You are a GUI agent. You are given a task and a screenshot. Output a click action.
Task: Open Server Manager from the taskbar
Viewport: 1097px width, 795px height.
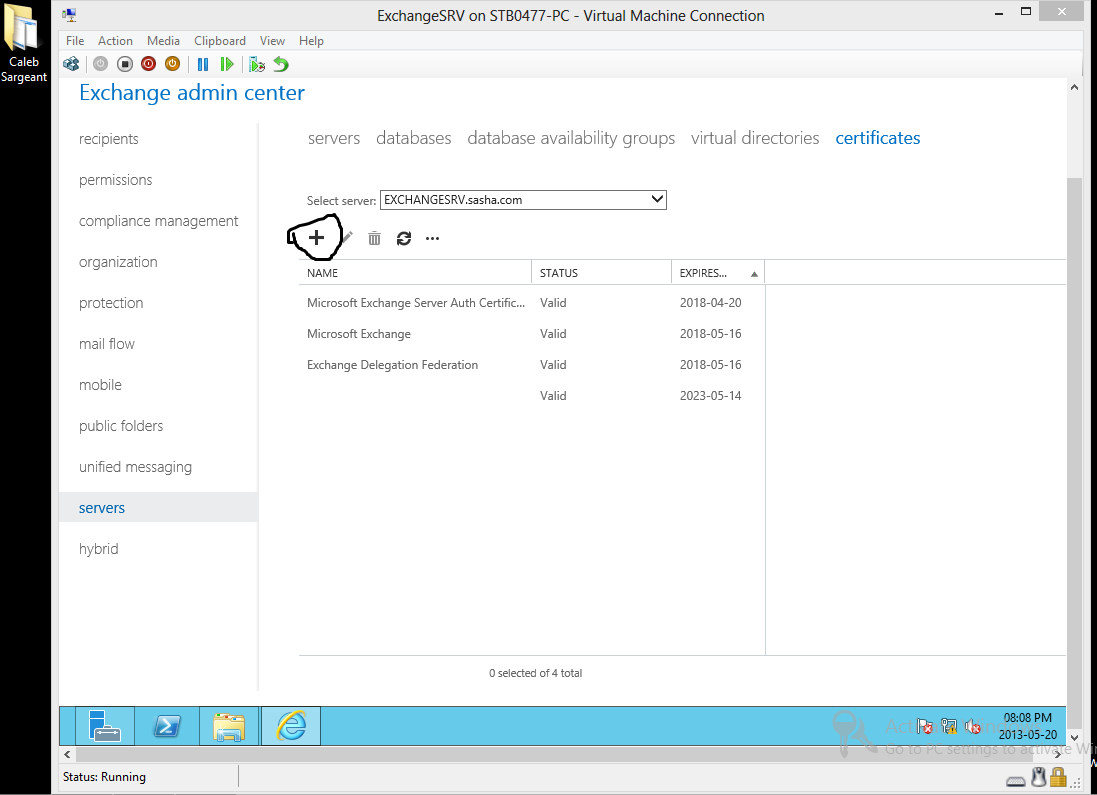[104, 726]
